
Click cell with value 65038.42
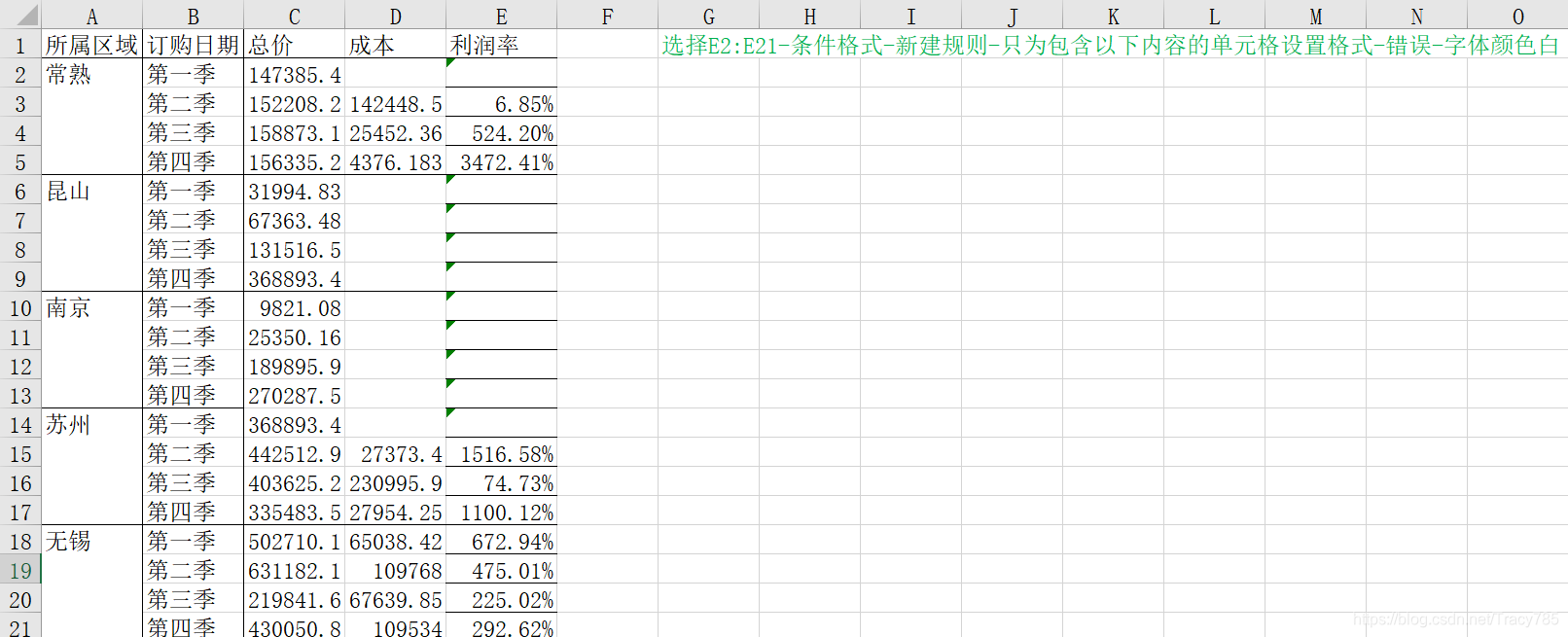[395, 541]
